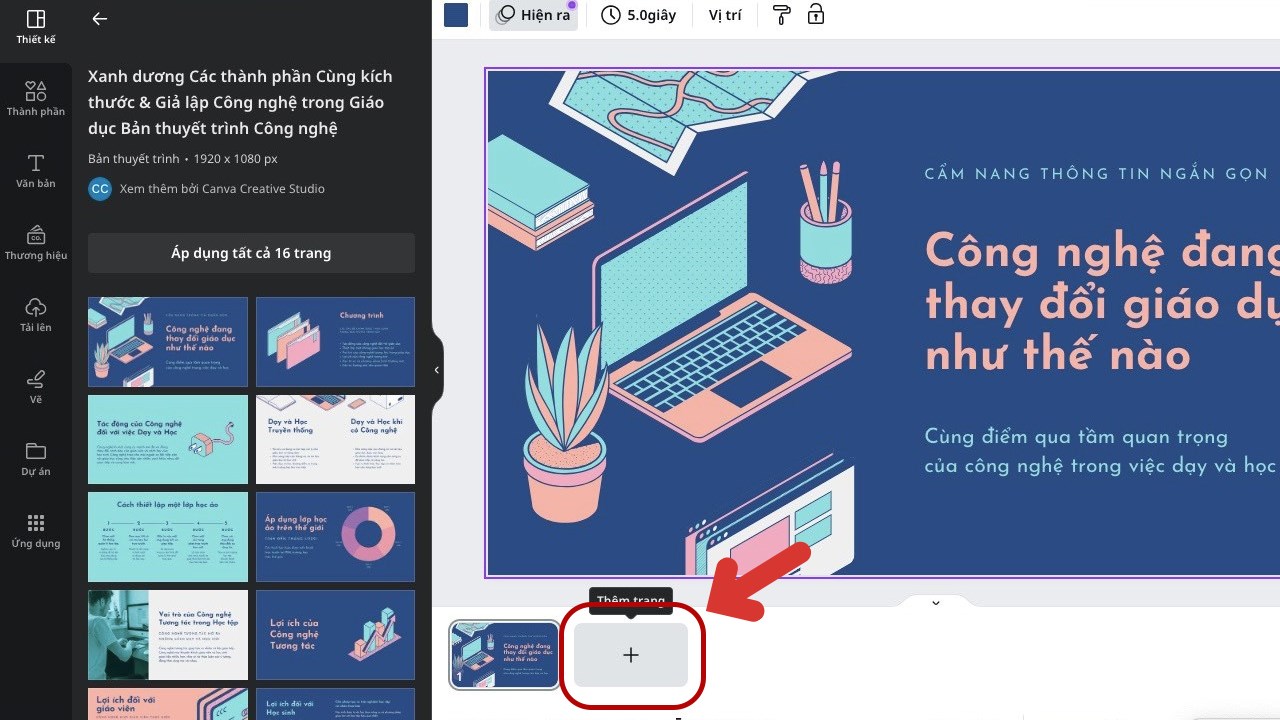Screen dimensions: 1280x720
Task: Select the copy style paint roller icon
Action: (x=782, y=15)
